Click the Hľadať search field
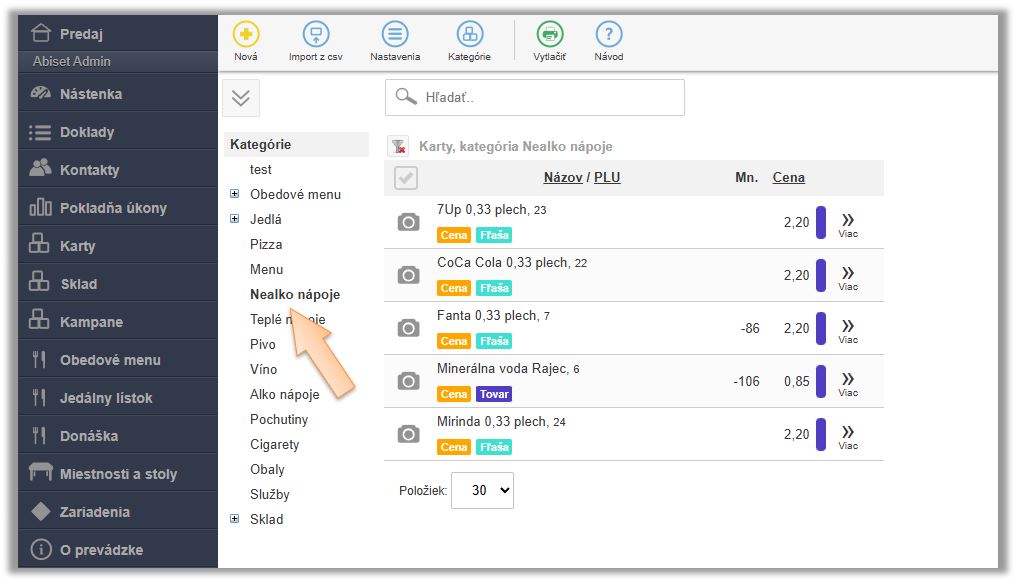Image resolution: width=1015 pixels, height=582 pixels. click(x=535, y=98)
